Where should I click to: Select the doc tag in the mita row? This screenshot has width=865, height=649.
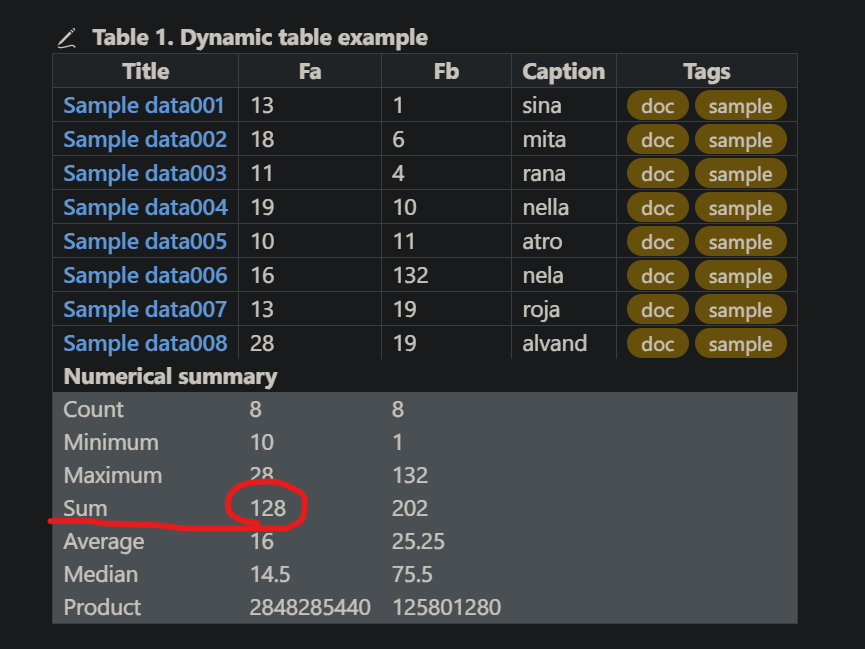(x=658, y=140)
